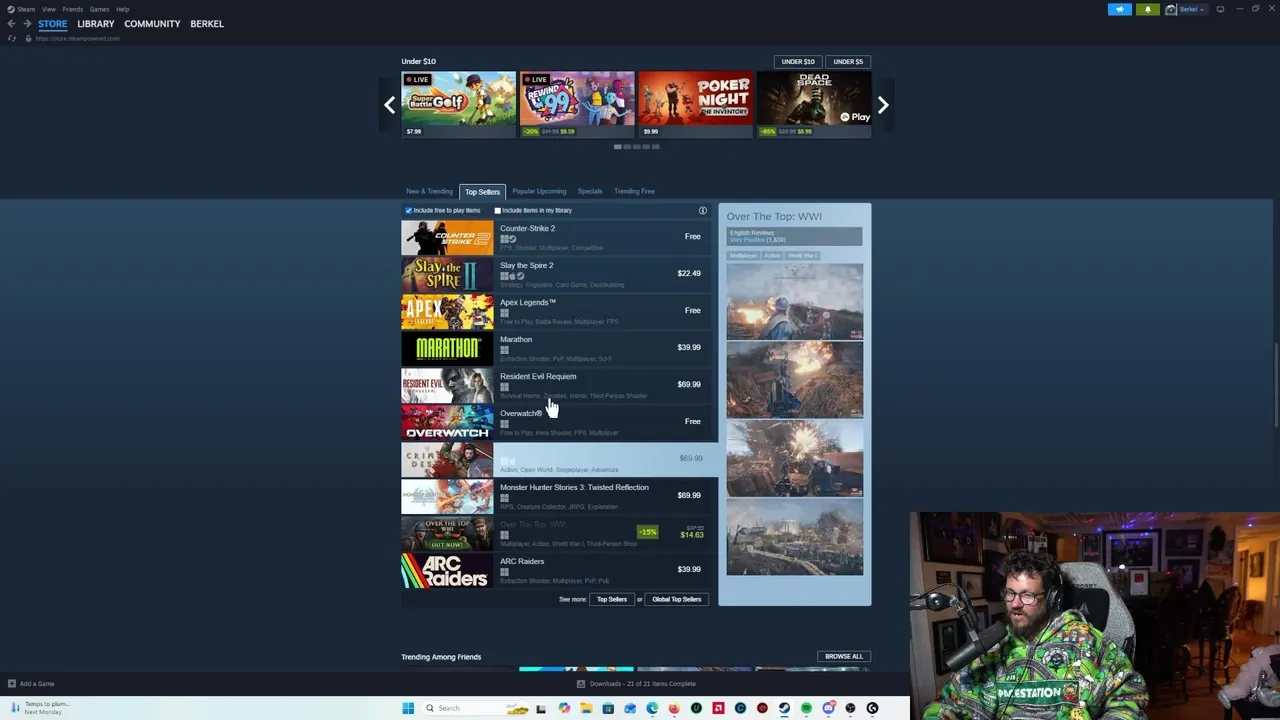The height and width of the screenshot is (720, 1280).
Task: Toggle Include items in my library
Action: (497, 210)
